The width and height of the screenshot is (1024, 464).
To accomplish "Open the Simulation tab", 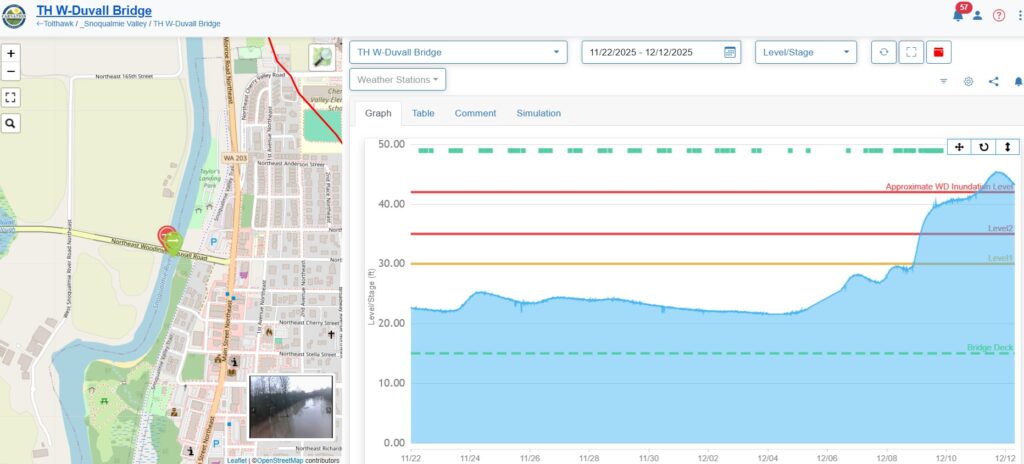I will (538, 113).
